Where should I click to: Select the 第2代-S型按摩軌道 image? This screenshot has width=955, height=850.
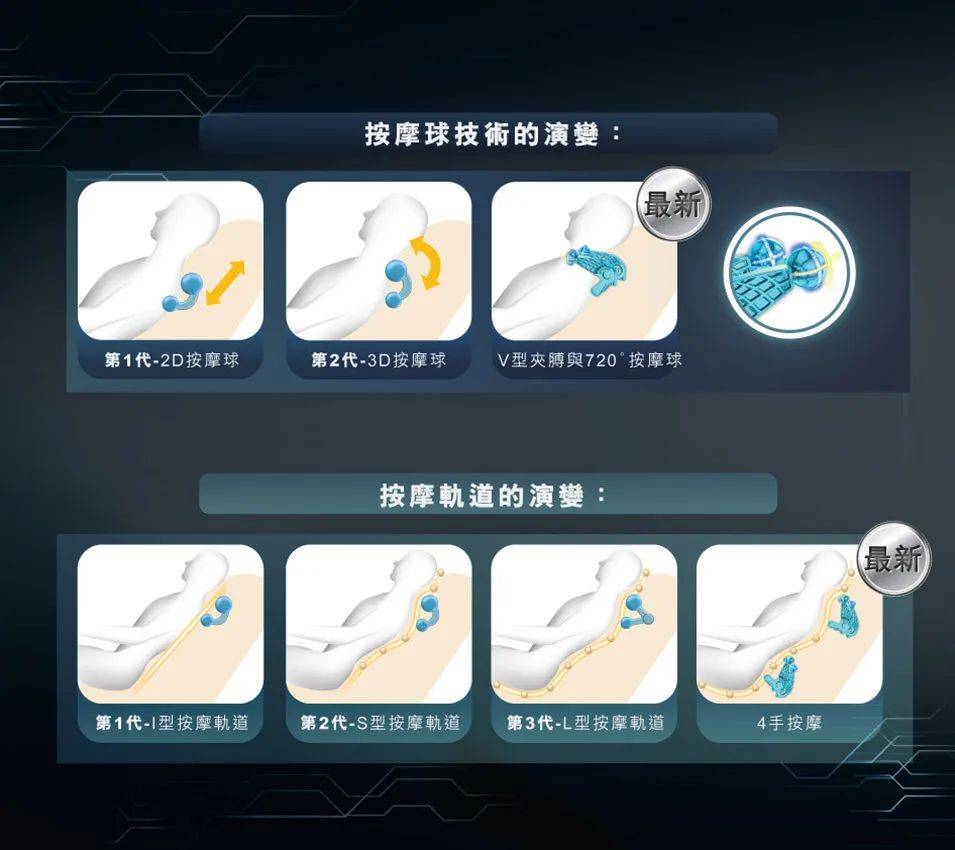click(378, 624)
